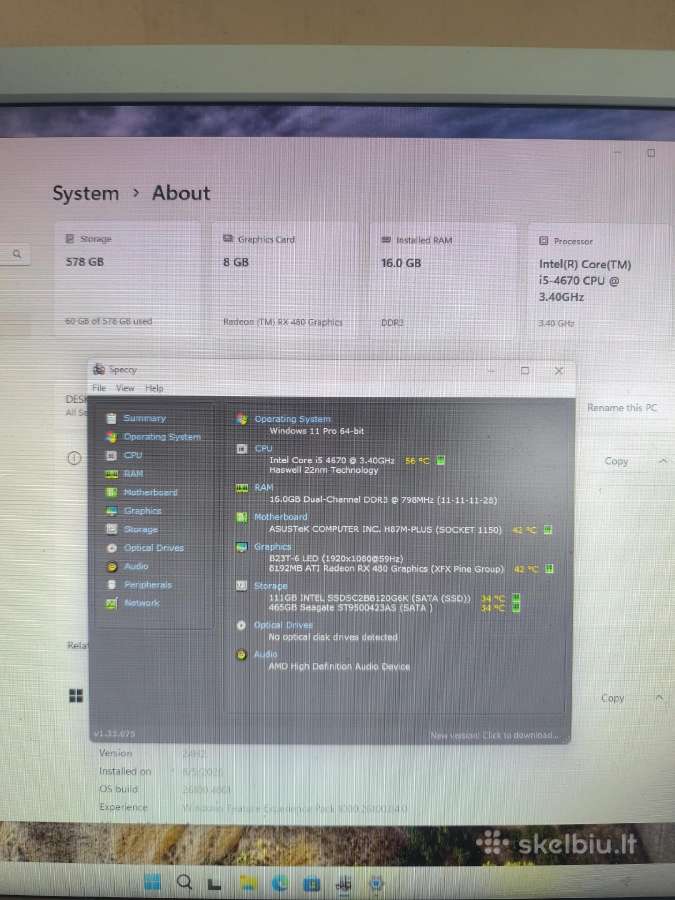Select CPU in Speccy sidebar
675x900 pixels.
click(x=133, y=455)
